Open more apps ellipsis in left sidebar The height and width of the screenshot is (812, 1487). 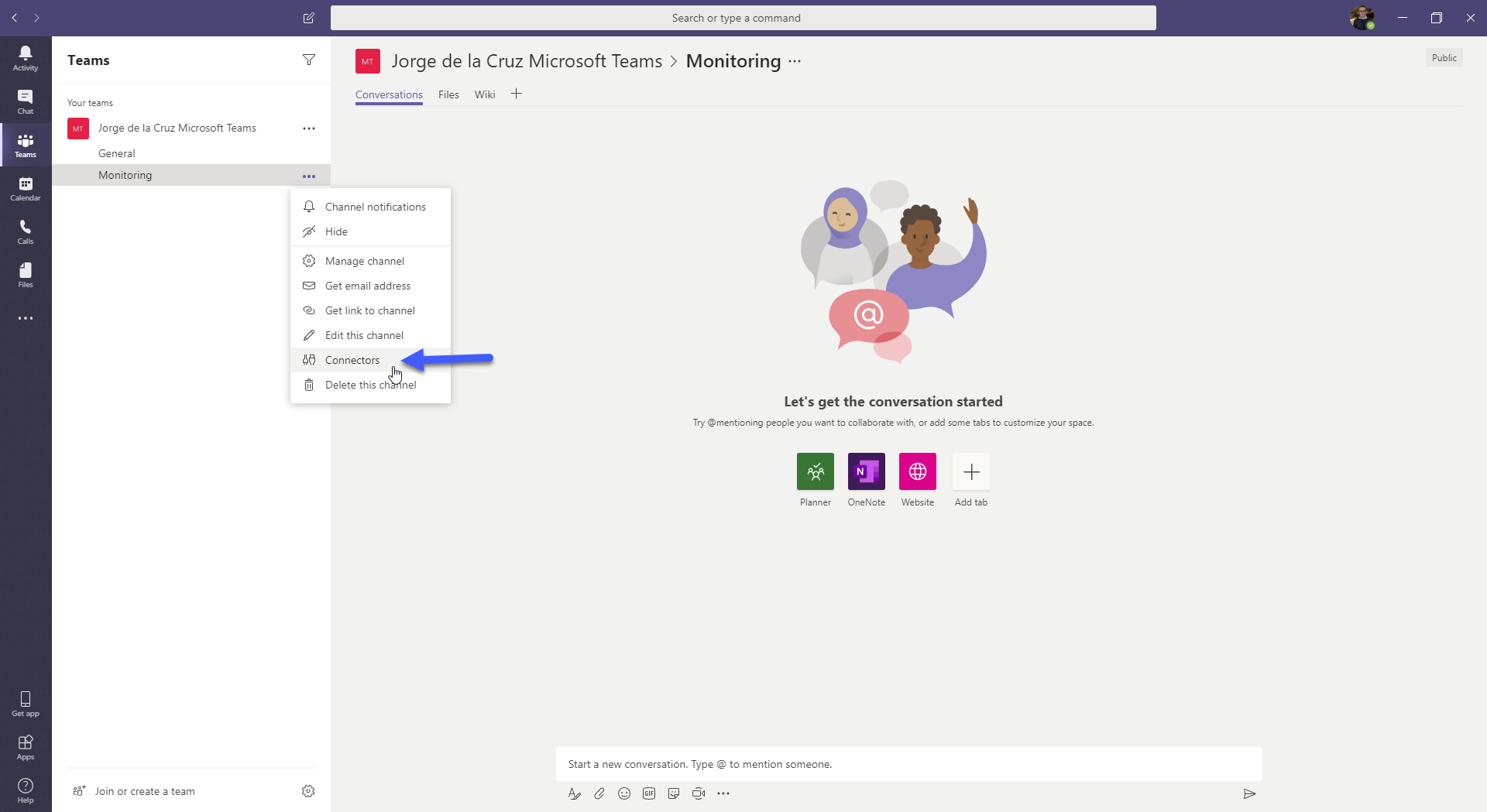click(26, 318)
